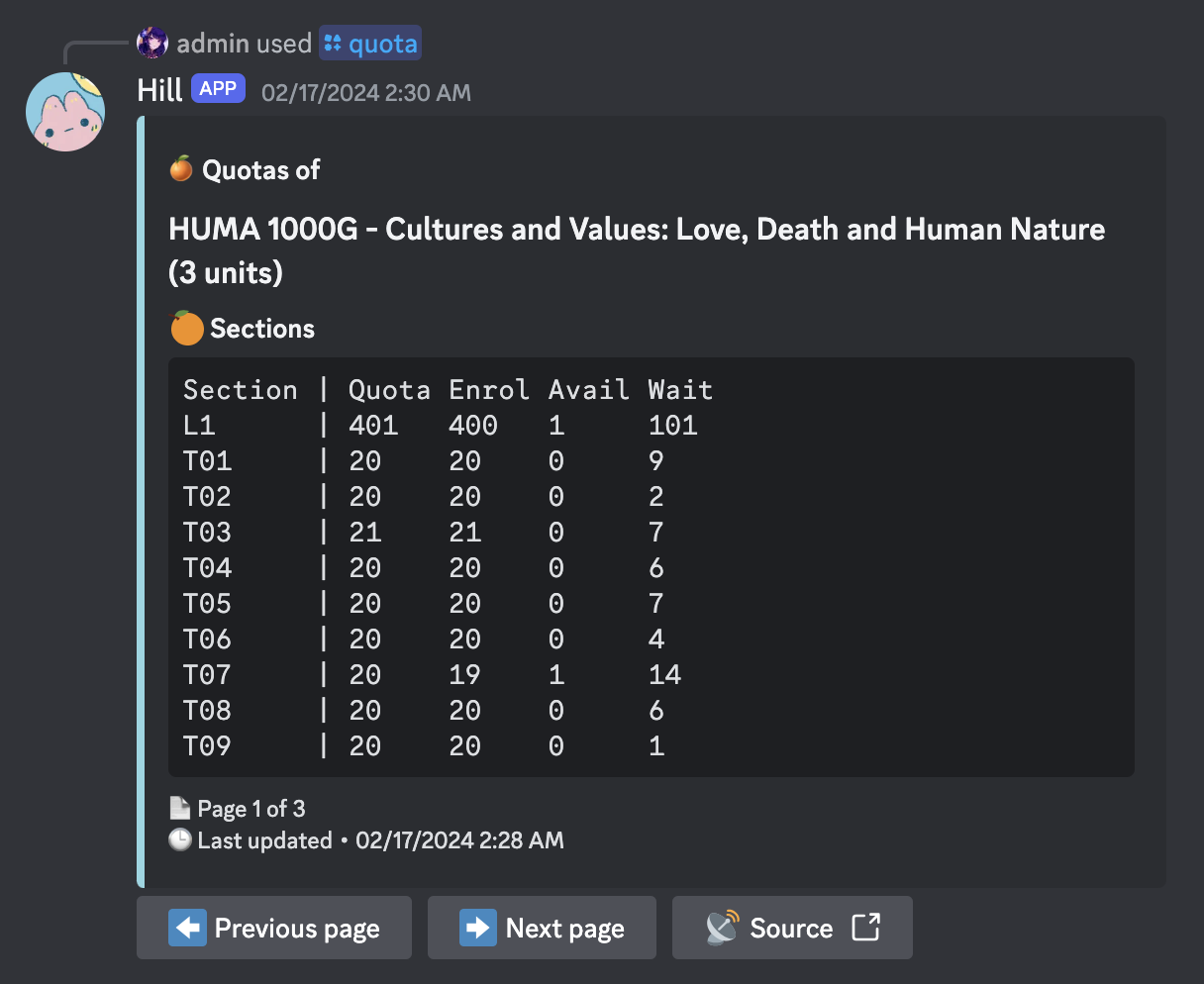Image resolution: width=1204 pixels, height=984 pixels.
Task: Click the satellite dish icon on Source
Action: [x=722, y=928]
